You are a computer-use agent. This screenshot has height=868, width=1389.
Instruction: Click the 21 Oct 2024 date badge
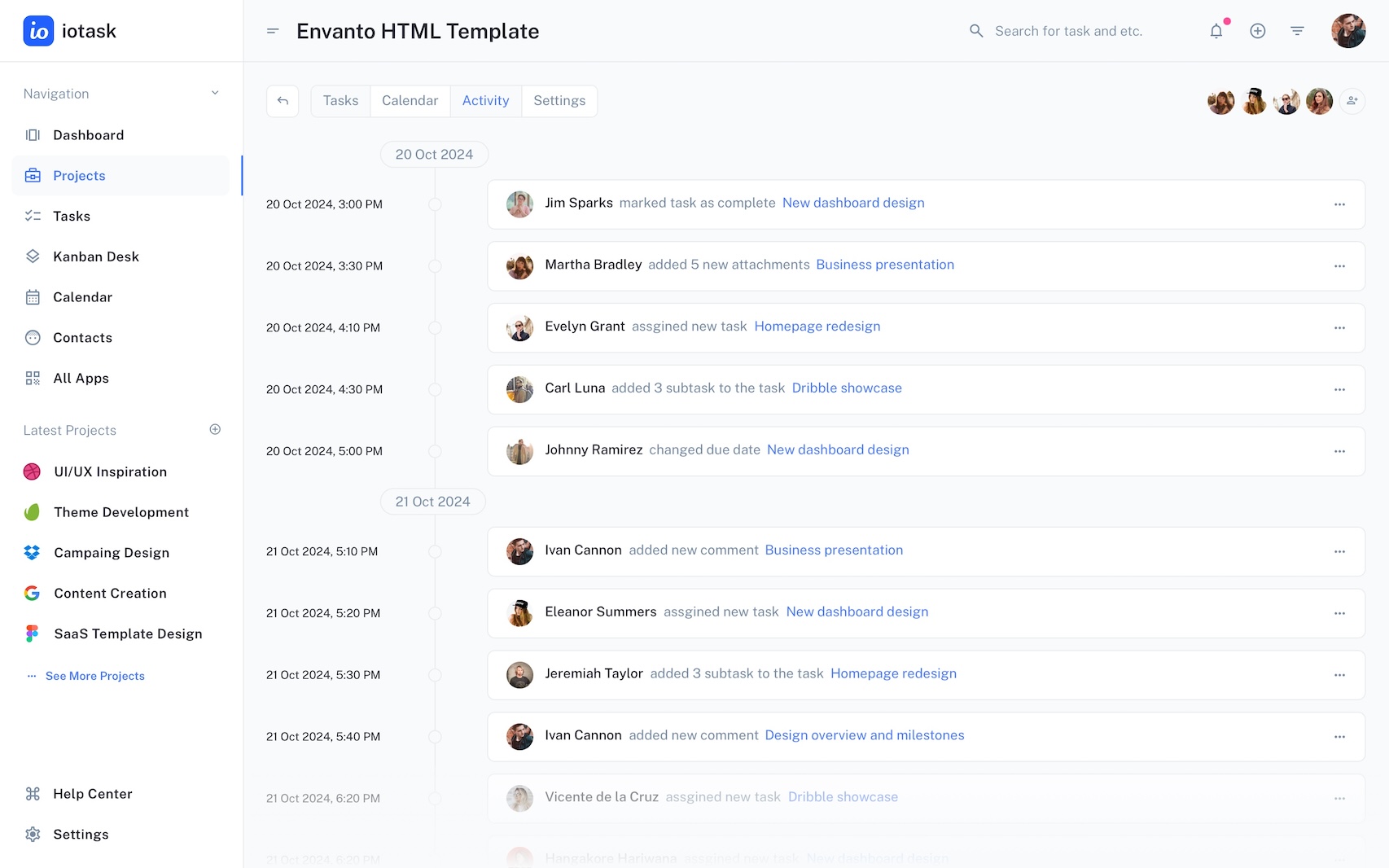pos(432,502)
